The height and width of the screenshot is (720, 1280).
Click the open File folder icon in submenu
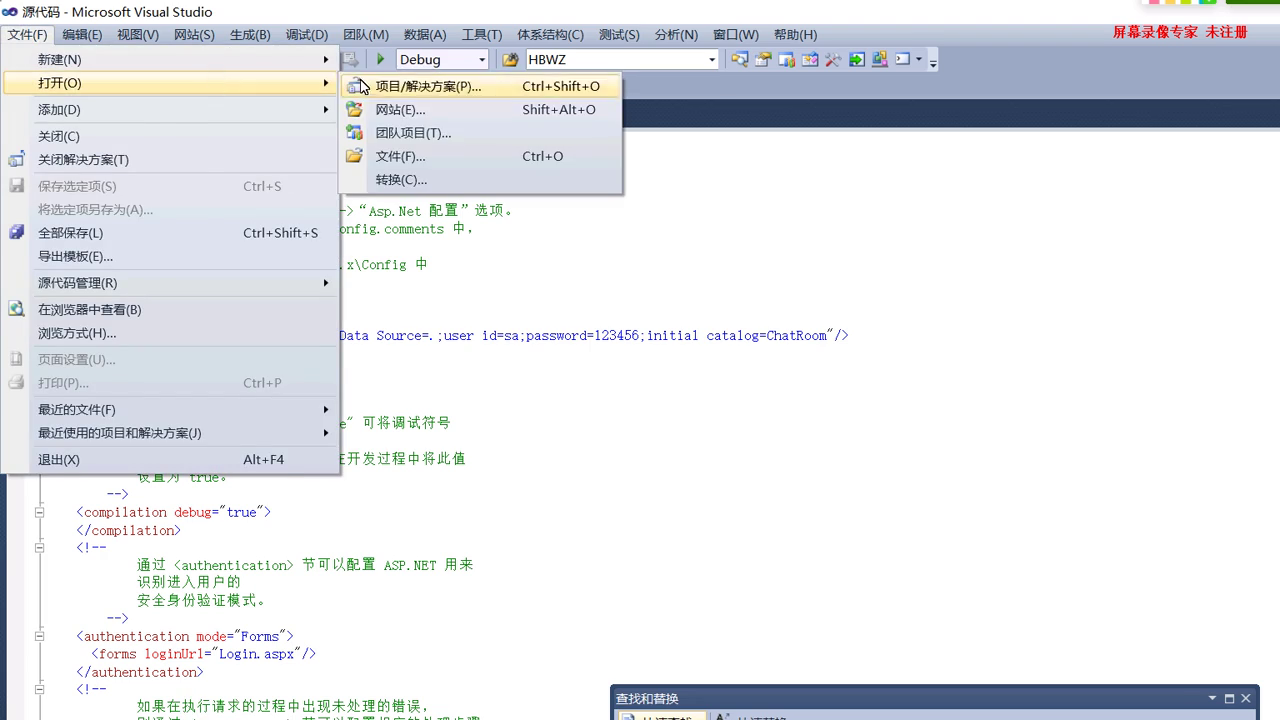355,156
